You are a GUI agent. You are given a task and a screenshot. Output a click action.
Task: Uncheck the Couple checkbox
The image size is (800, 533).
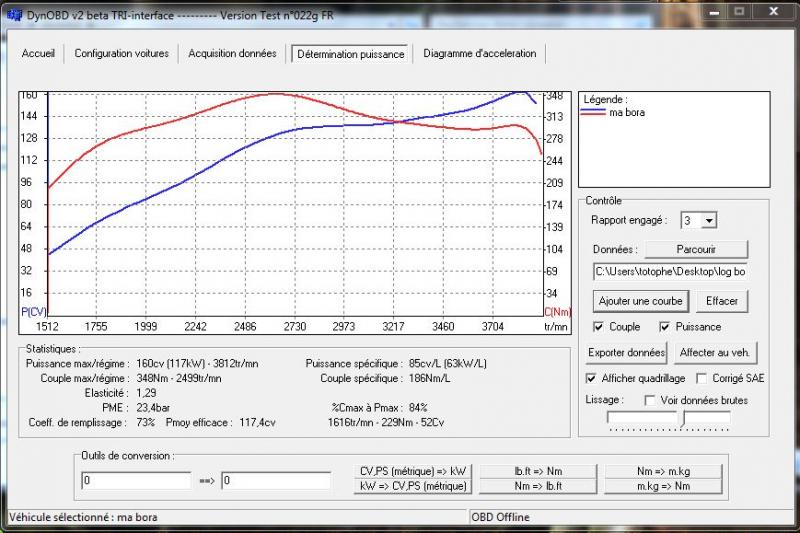(x=598, y=327)
